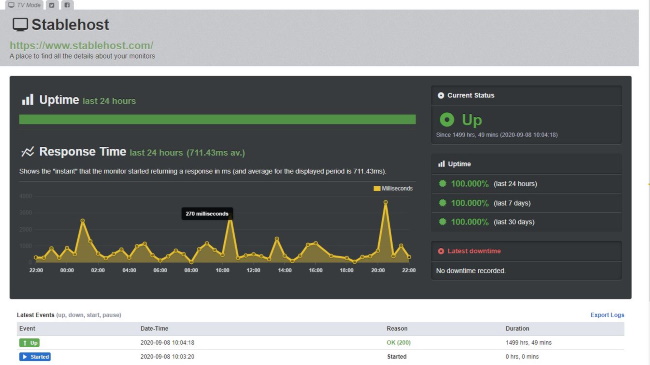Click the Latest Events heading

35,315
